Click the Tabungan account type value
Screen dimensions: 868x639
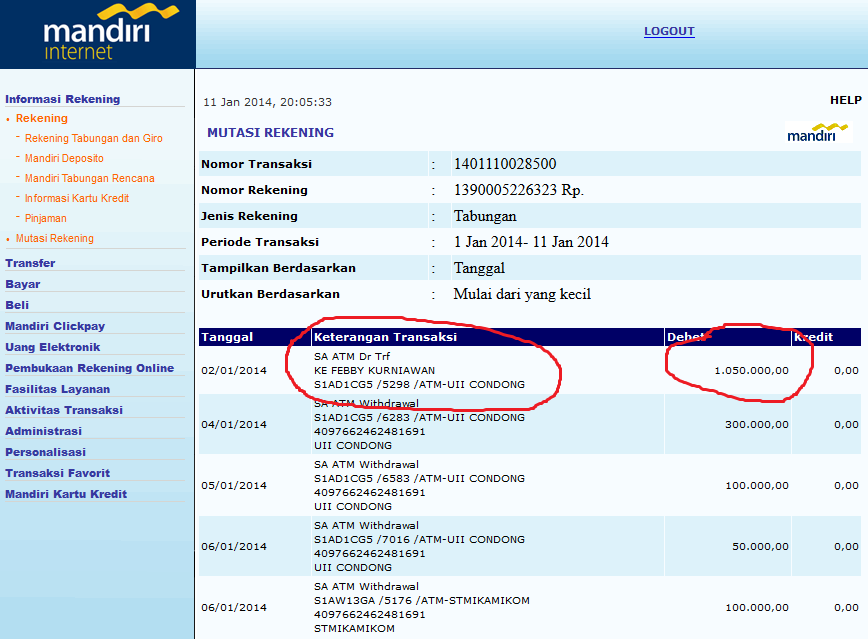click(x=485, y=216)
